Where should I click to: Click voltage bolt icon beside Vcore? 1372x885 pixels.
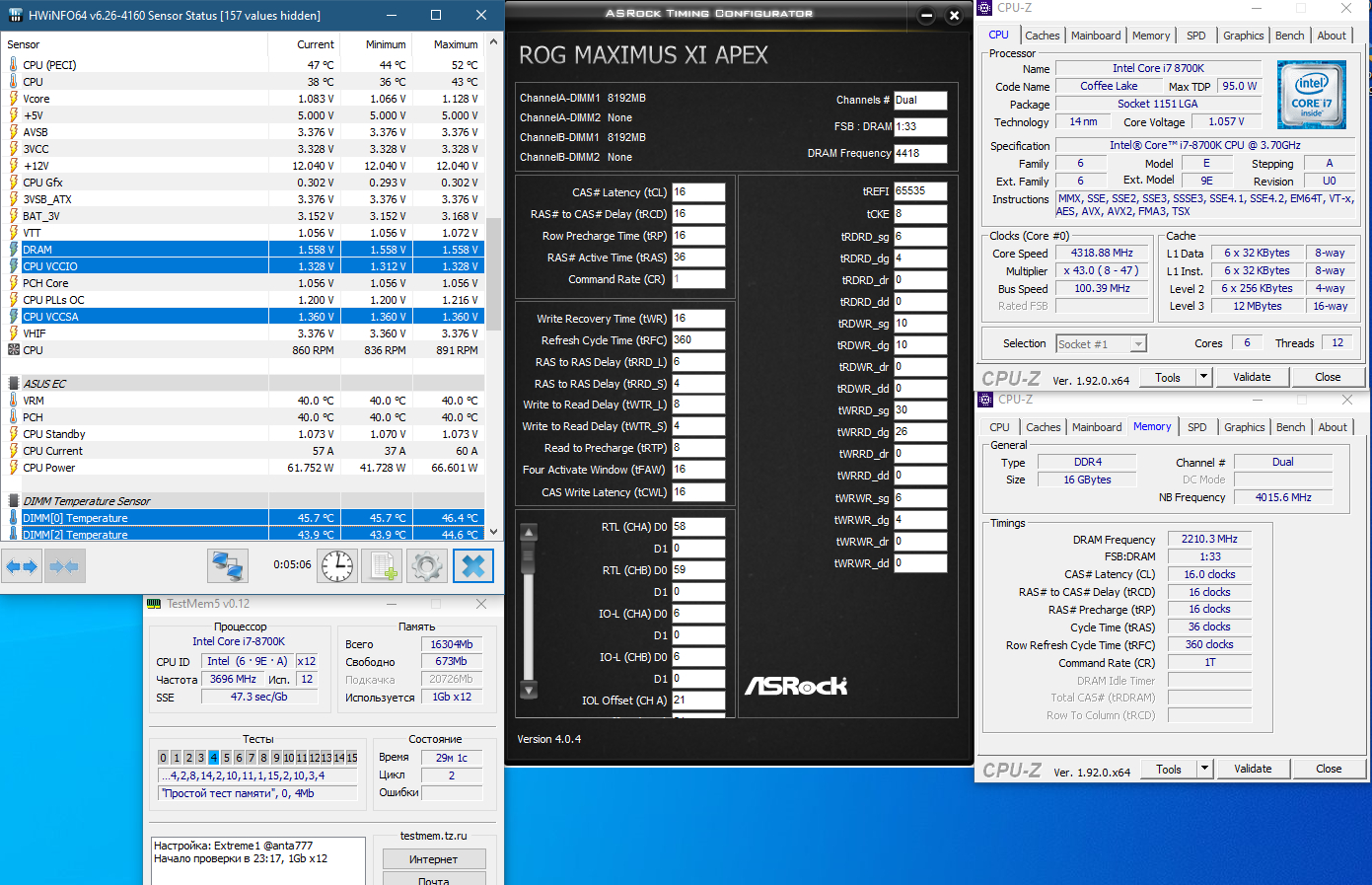(14, 99)
